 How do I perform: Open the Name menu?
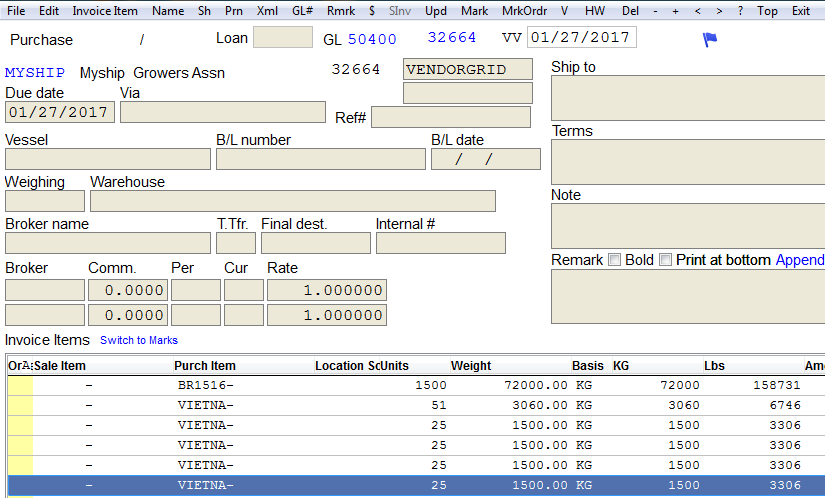(168, 11)
